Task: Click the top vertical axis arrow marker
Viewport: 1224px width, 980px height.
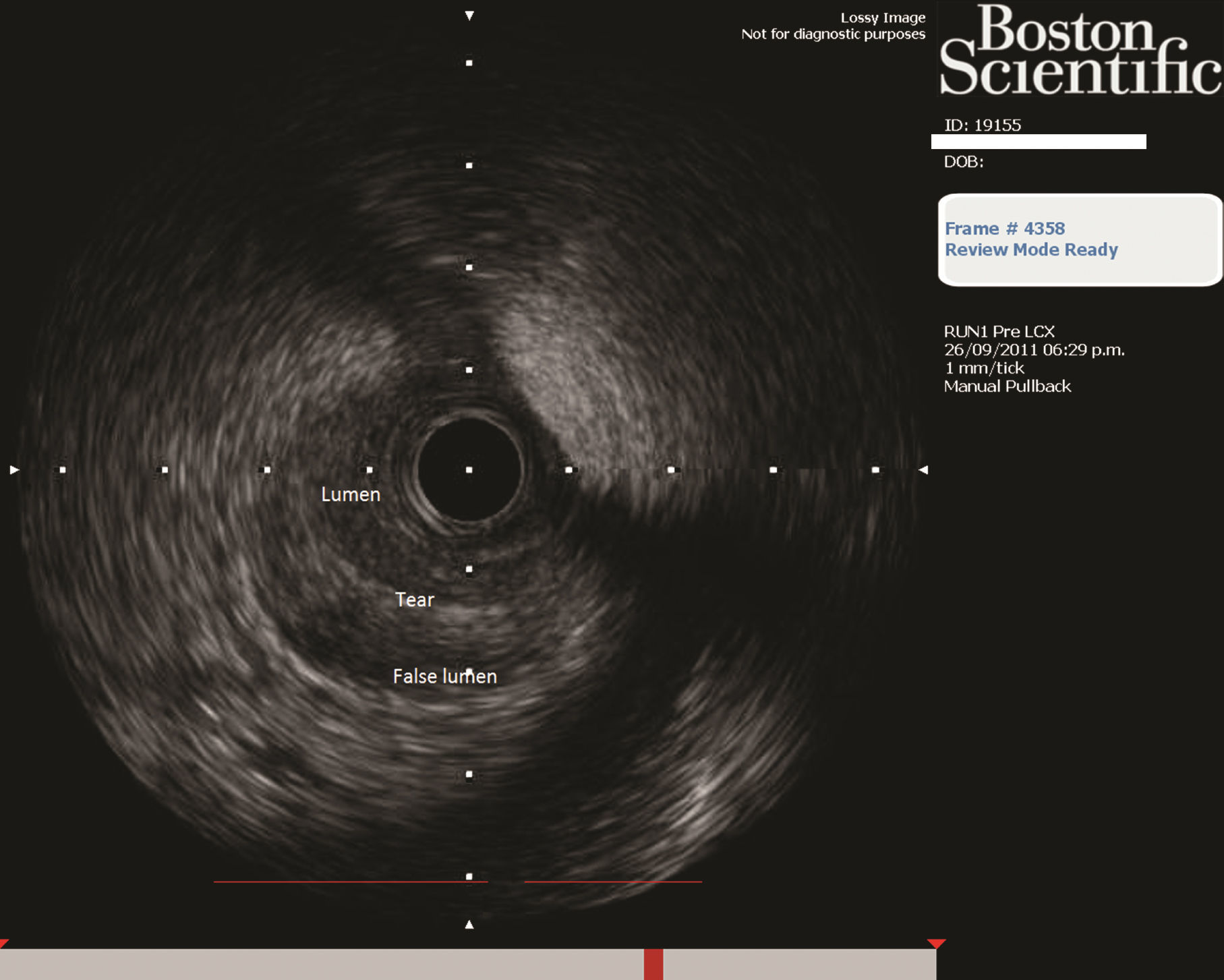Action: pyautogui.click(x=469, y=16)
